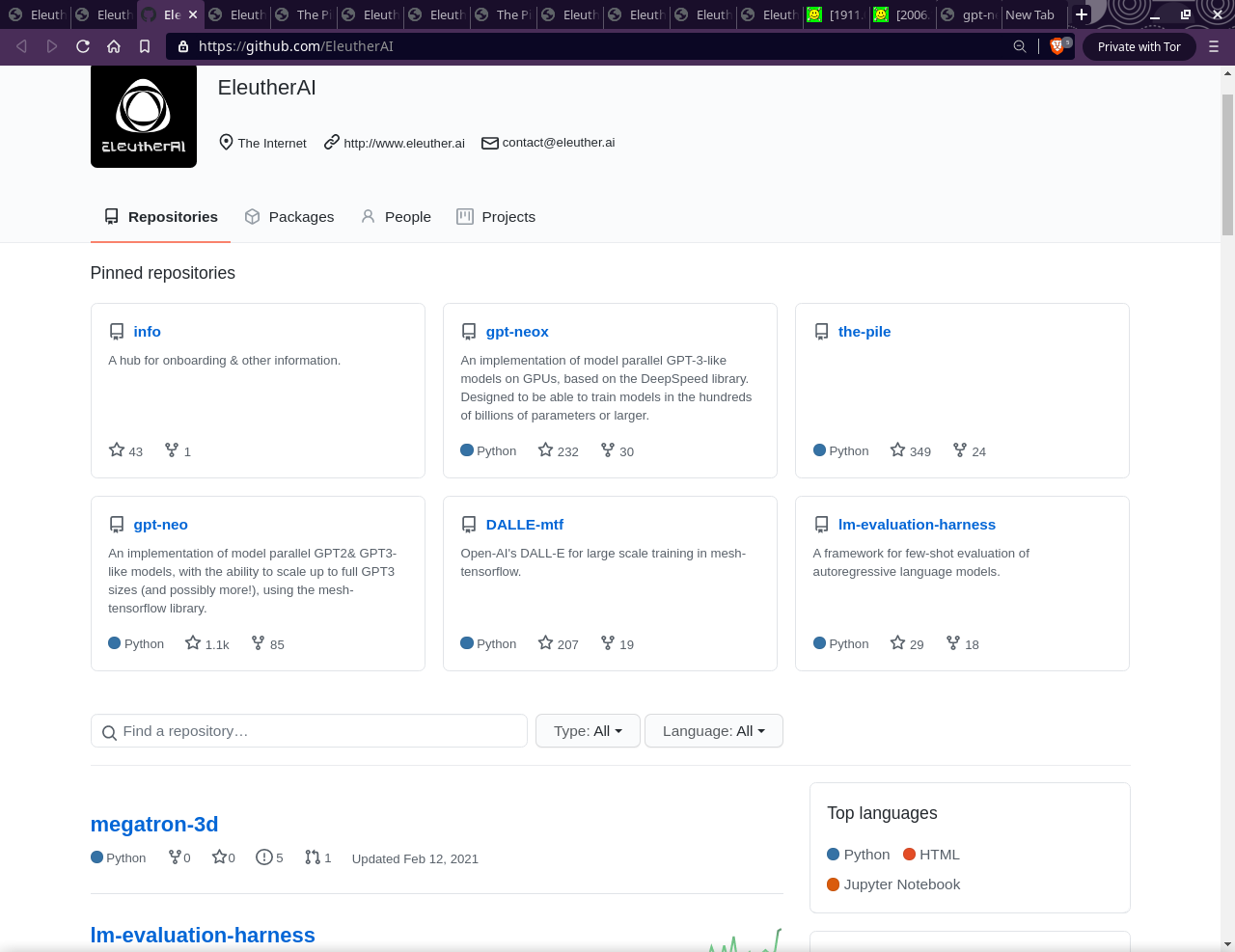The height and width of the screenshot is (952, 1235).
Task: Click megatron-3d open issues count 5
Action: pos(269,857)
